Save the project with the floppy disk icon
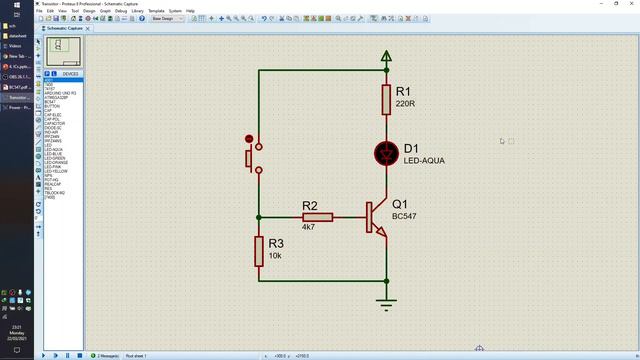 point(56,18)
